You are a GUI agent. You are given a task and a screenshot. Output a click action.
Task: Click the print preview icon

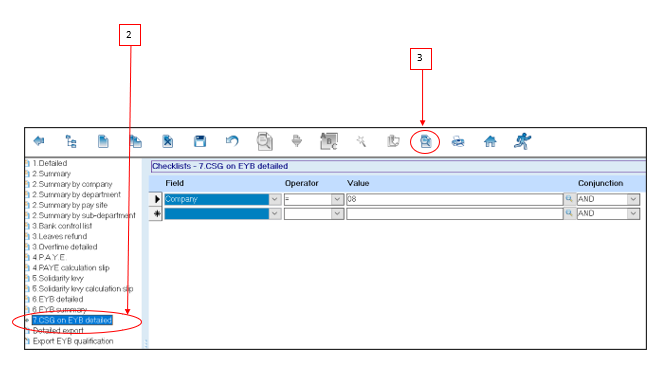[425, 142]
